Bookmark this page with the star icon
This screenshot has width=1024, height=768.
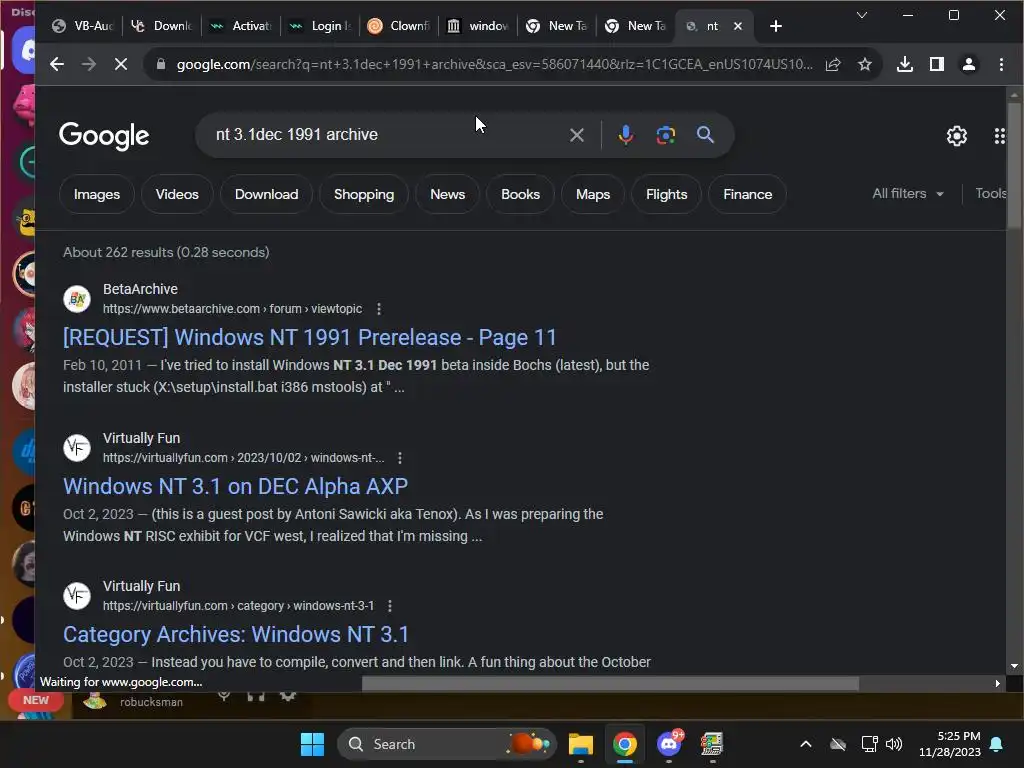coord(865,64)
